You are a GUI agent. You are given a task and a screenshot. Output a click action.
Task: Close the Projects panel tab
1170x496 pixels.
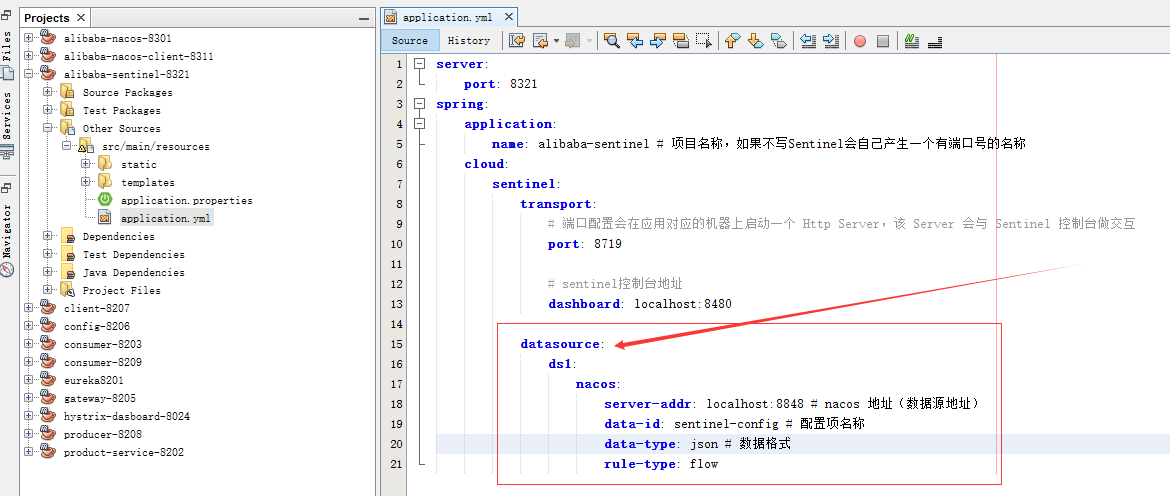[81, 17]
